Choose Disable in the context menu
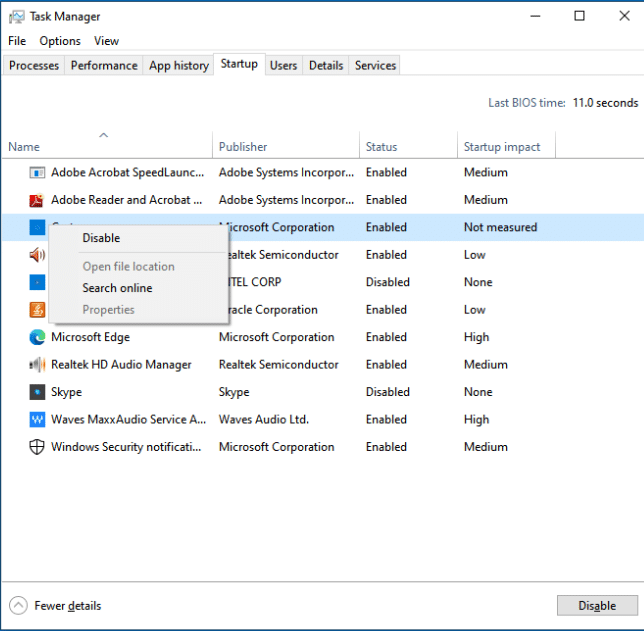Image resolution: width=644 pixels, height=631 pixels. [101, 238]
